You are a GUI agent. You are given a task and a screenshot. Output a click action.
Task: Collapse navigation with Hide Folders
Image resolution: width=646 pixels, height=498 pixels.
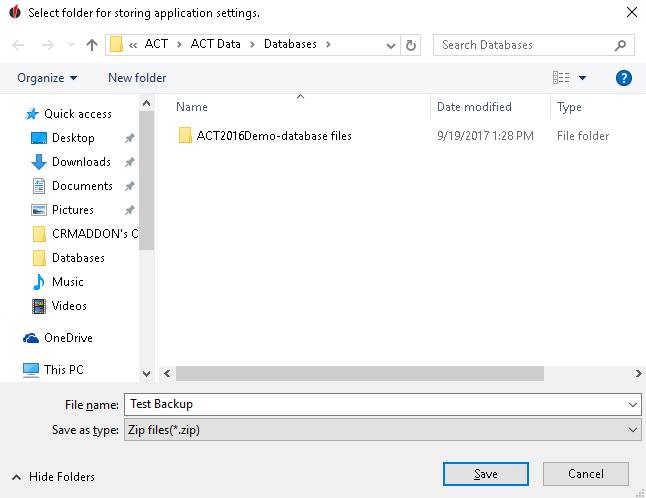(54, 477)
